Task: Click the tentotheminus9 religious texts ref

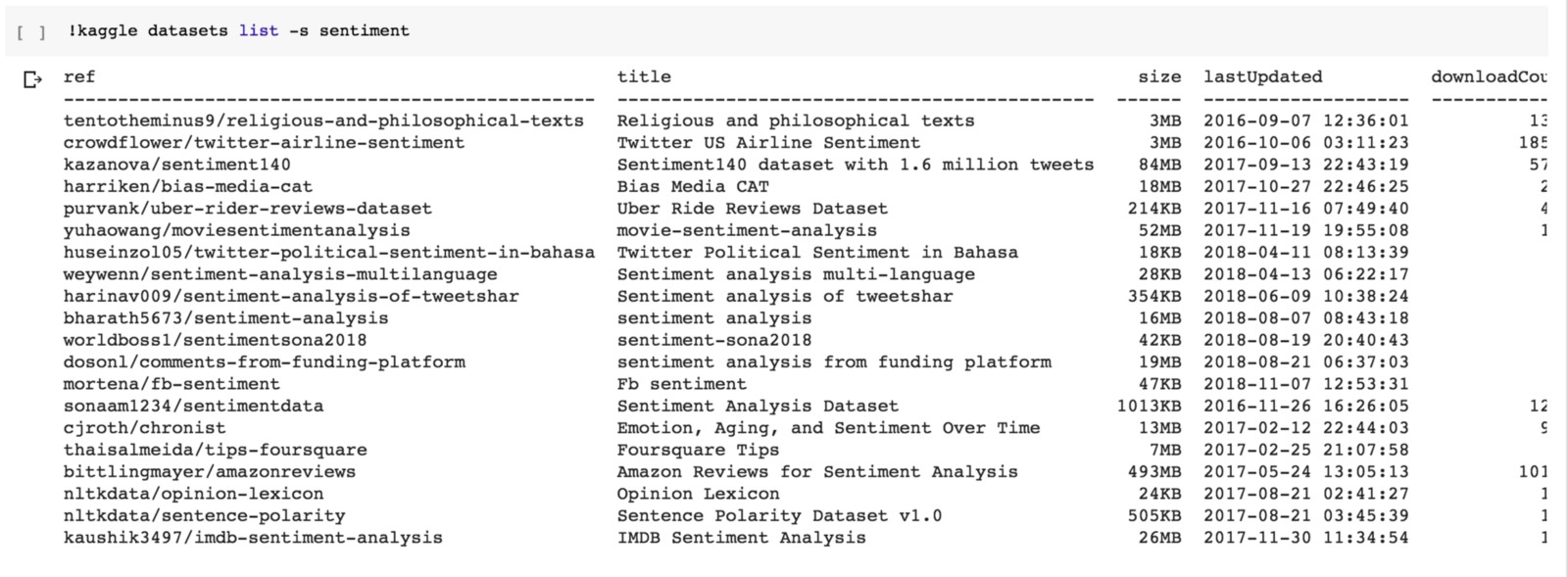Action: tap(323, 120)
